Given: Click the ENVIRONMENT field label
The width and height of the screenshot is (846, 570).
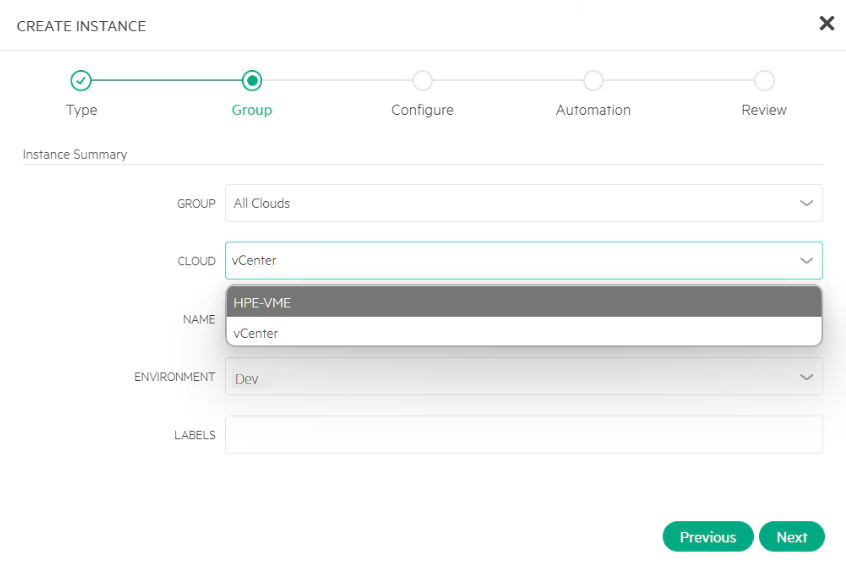Looking at the screenshot, I should point(174,377).
